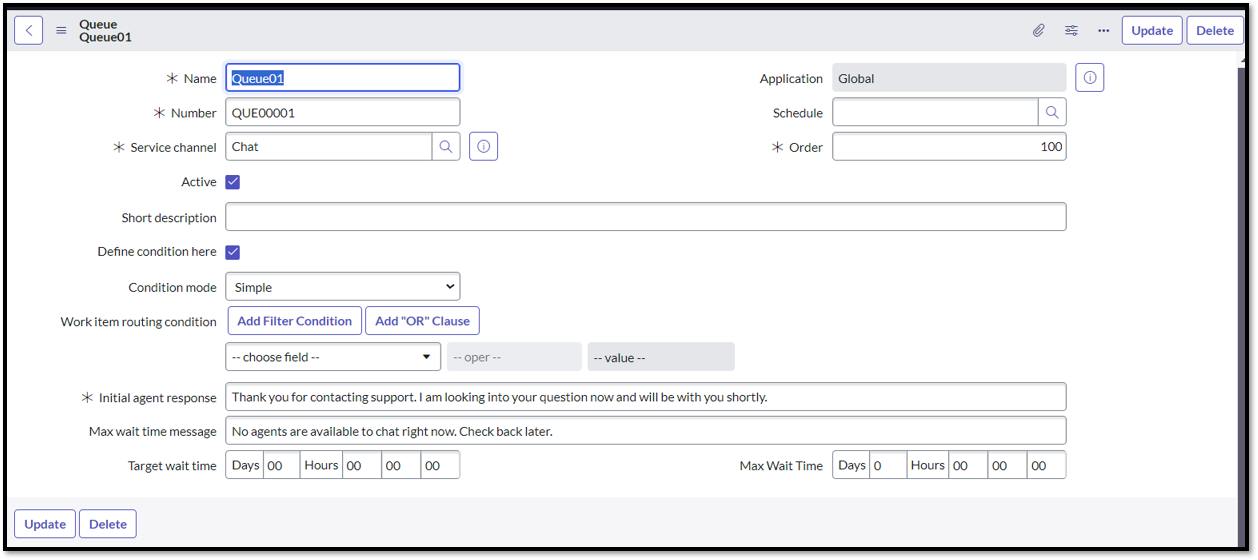Click Delete button in the header
Screen dimensions: 1258x560
(1215, 30)
